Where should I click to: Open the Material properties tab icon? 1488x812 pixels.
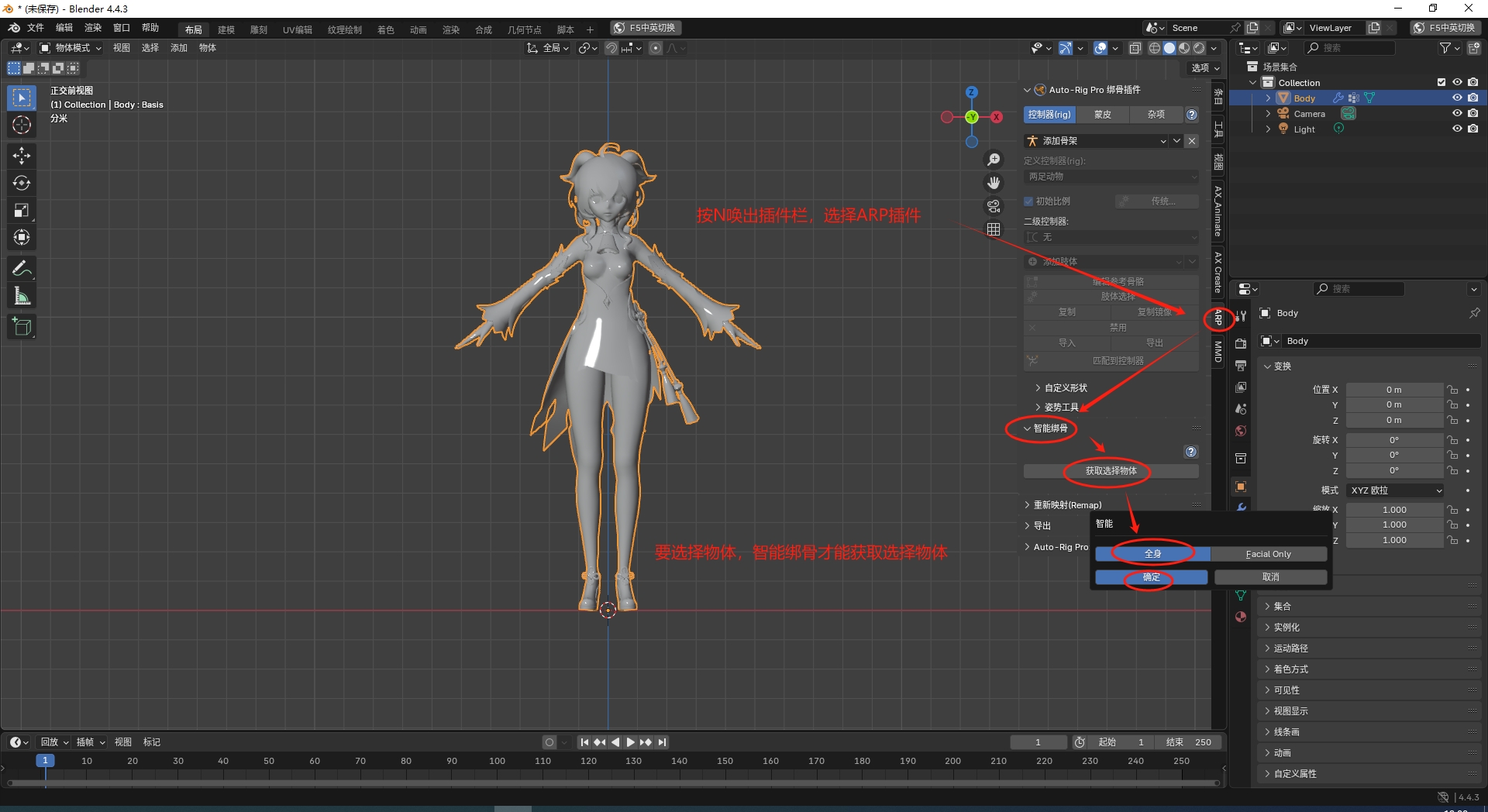tap(1241, 617)
